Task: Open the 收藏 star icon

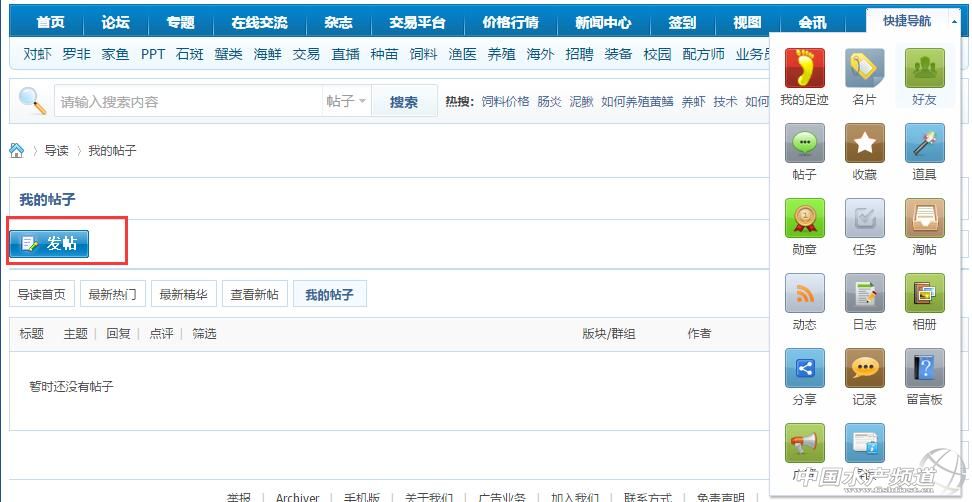Action: coord(864,143)
